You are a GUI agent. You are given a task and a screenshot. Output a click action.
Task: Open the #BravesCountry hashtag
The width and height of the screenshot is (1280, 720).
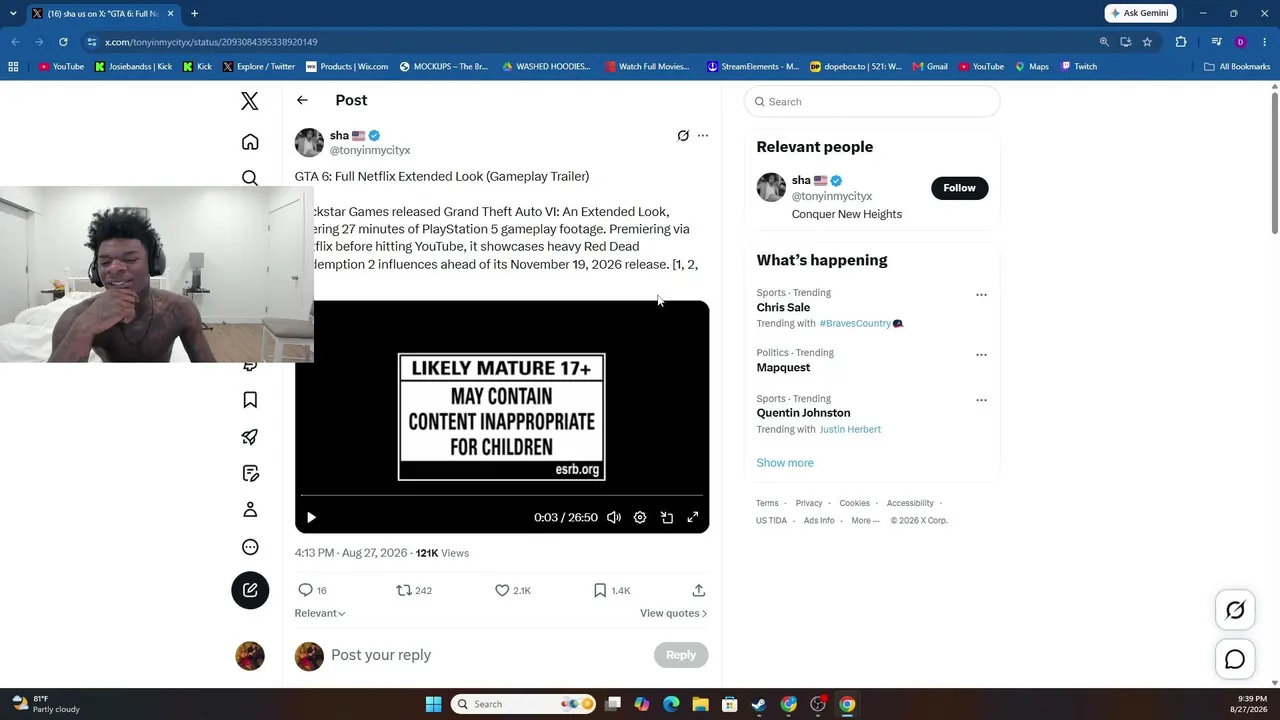point(855,324)
